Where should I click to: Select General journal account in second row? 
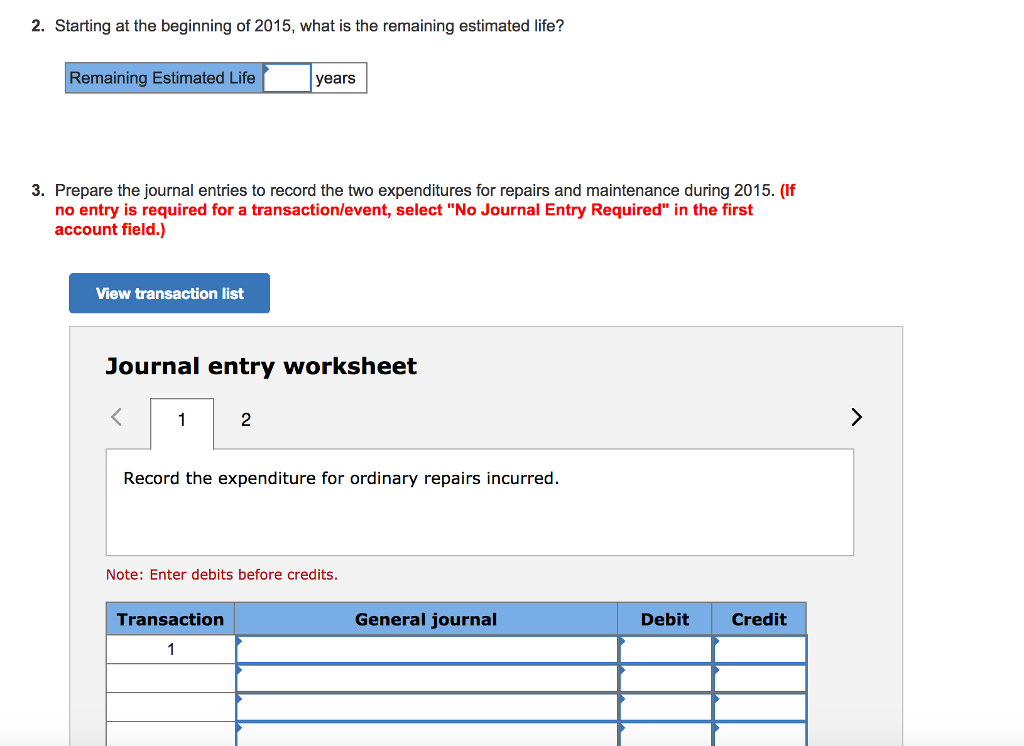pos(426,679)
